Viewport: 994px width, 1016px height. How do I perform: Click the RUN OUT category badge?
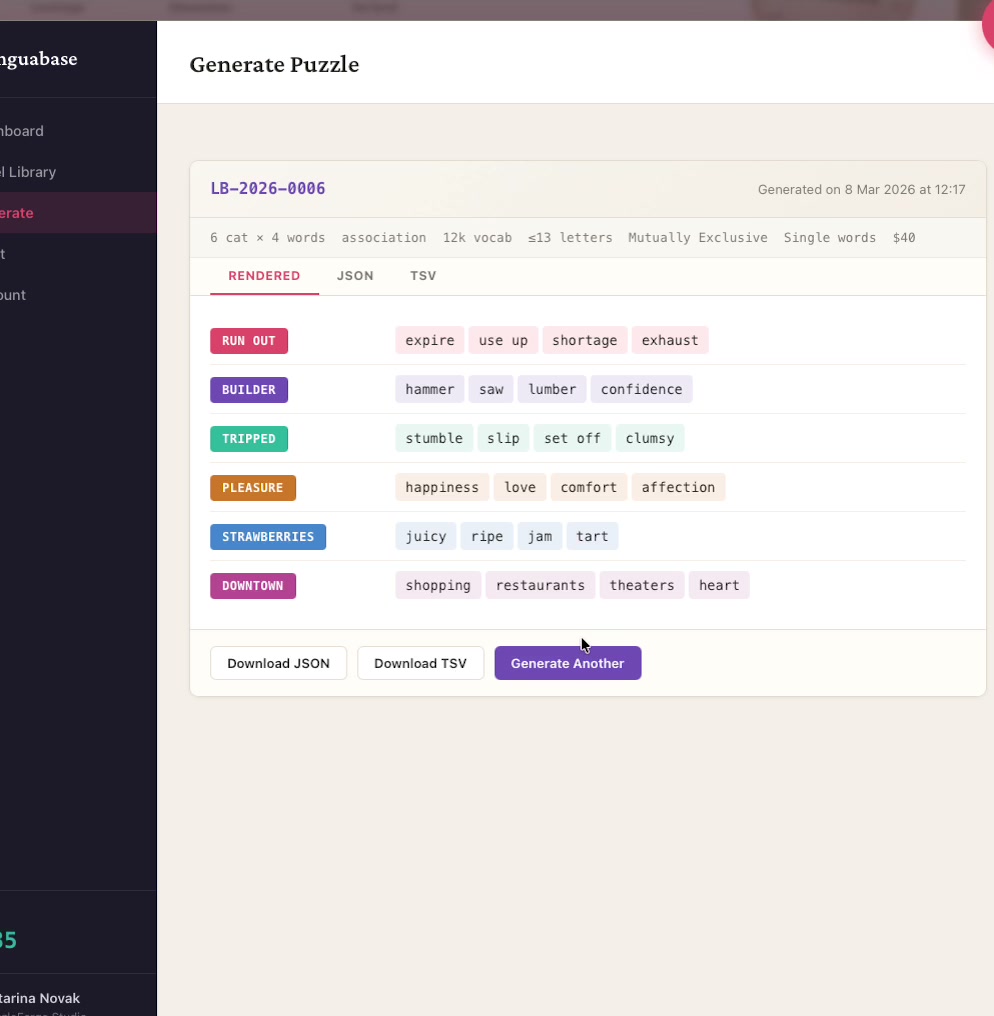tap(249, 341)
